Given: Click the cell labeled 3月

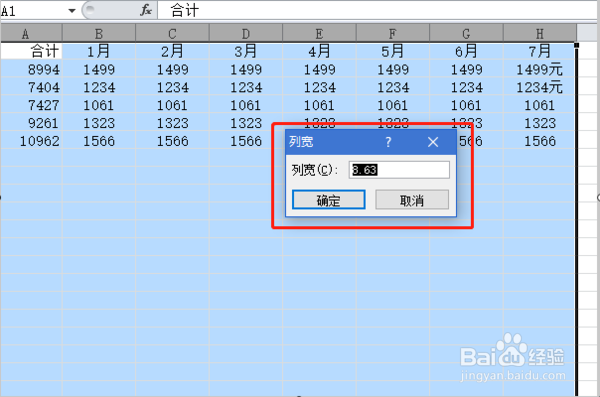Looking at the screenshot, I should click(246, 51).
